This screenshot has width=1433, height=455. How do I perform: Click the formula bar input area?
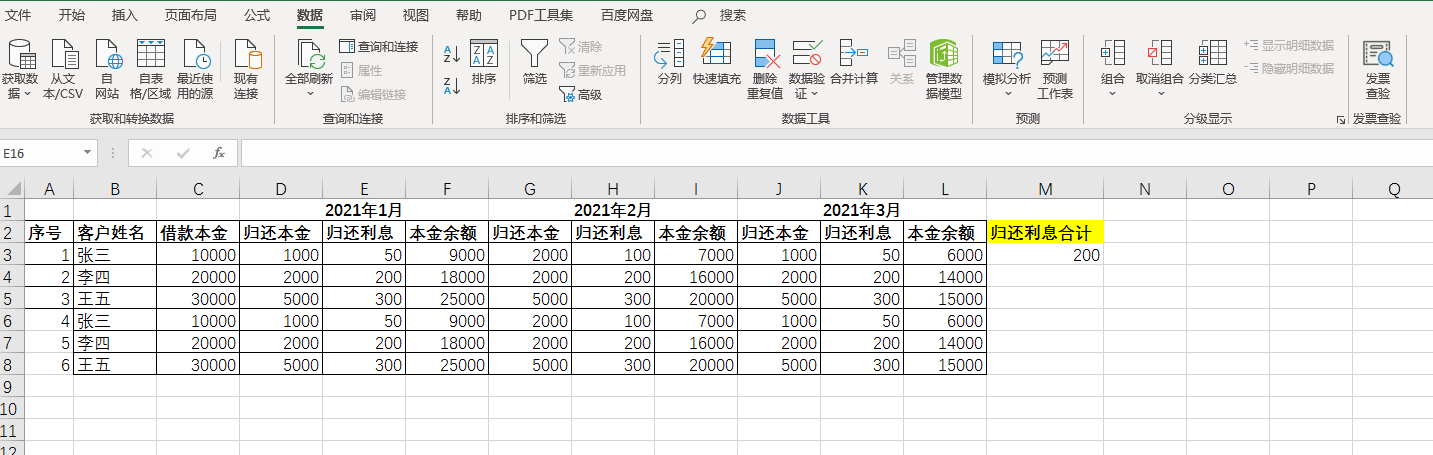tap(836, 154)
